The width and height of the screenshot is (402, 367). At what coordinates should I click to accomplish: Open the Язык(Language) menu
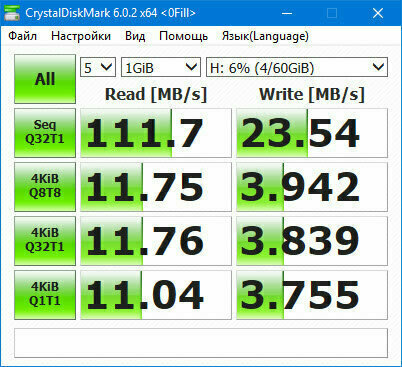265,36
